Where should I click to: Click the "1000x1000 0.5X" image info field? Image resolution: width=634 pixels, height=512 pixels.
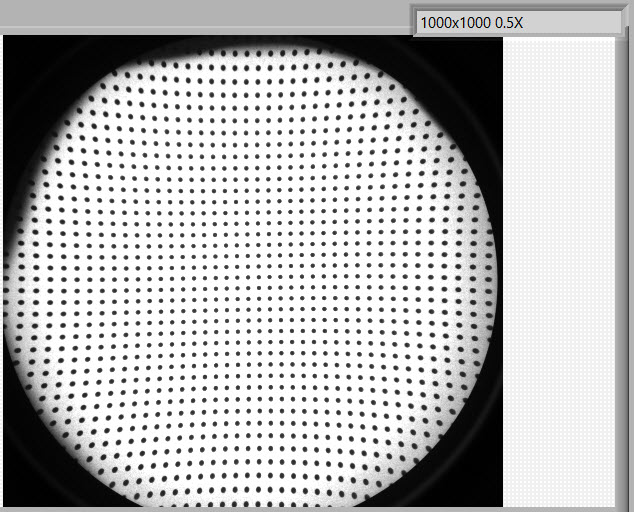click(x=519, y=23)
